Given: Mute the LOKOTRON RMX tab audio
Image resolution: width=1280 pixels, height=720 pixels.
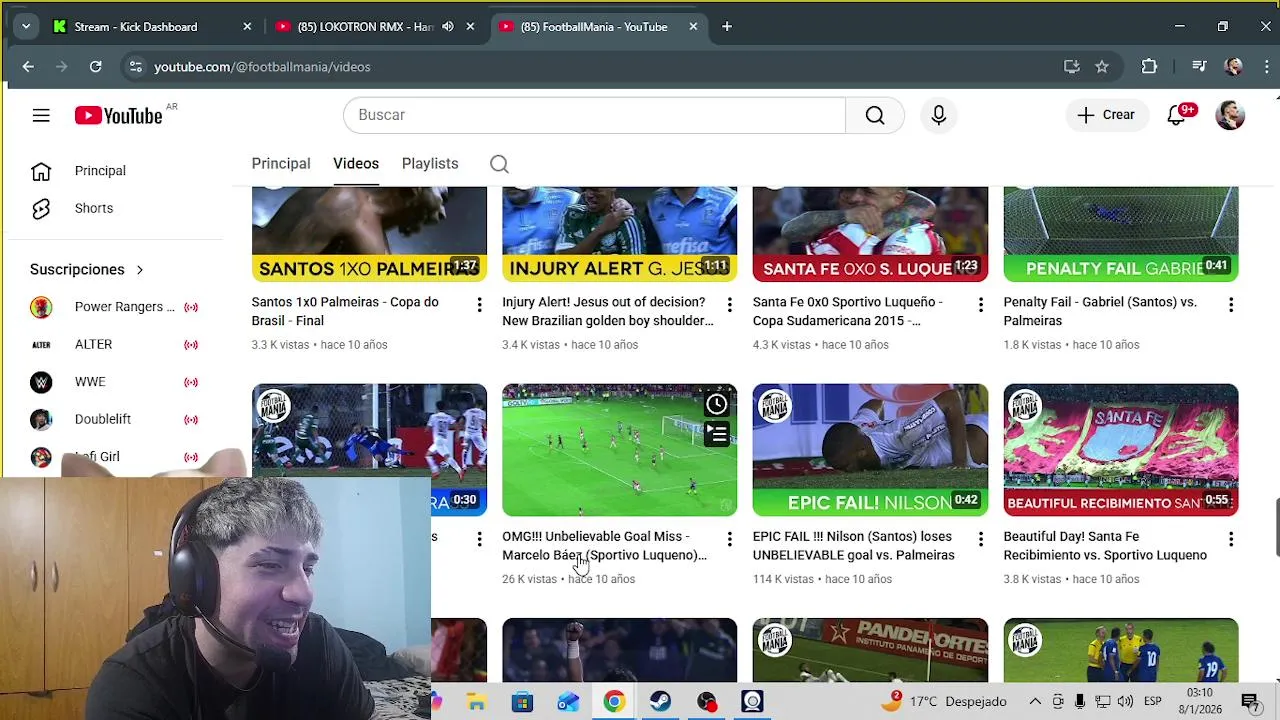Looking at the screenshot, I should coord(448,27).
